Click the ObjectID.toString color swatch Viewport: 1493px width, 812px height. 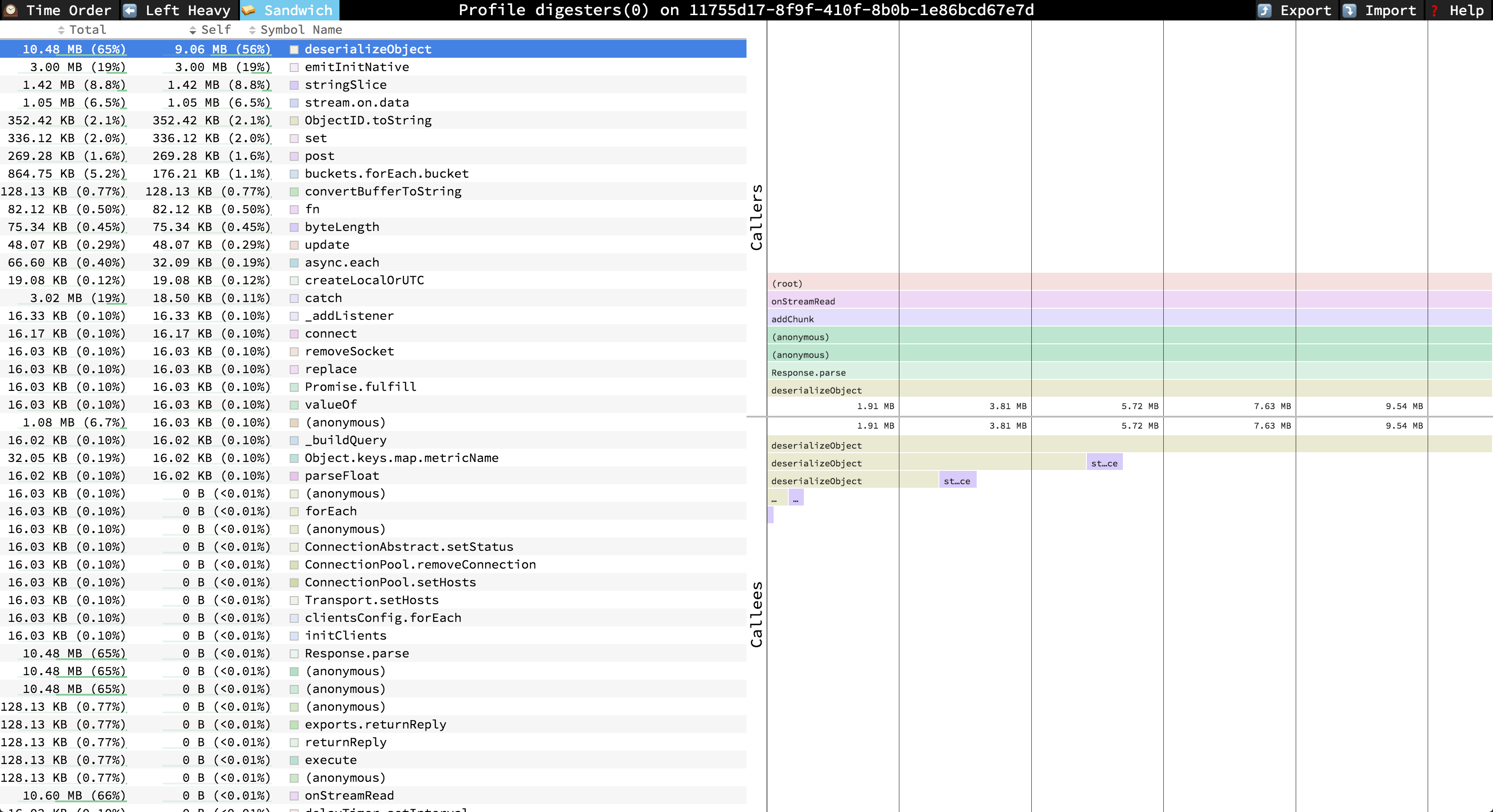(294, 120)
